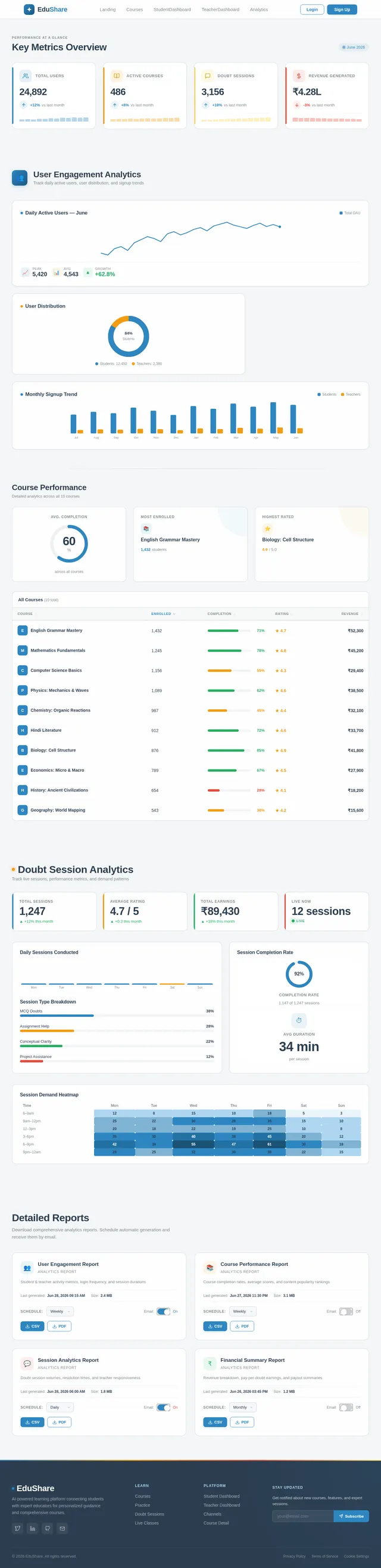Click the English Grammar Mastery 71% completion bar
This screenshot has height=1568, width=381.
click(229, 631)
